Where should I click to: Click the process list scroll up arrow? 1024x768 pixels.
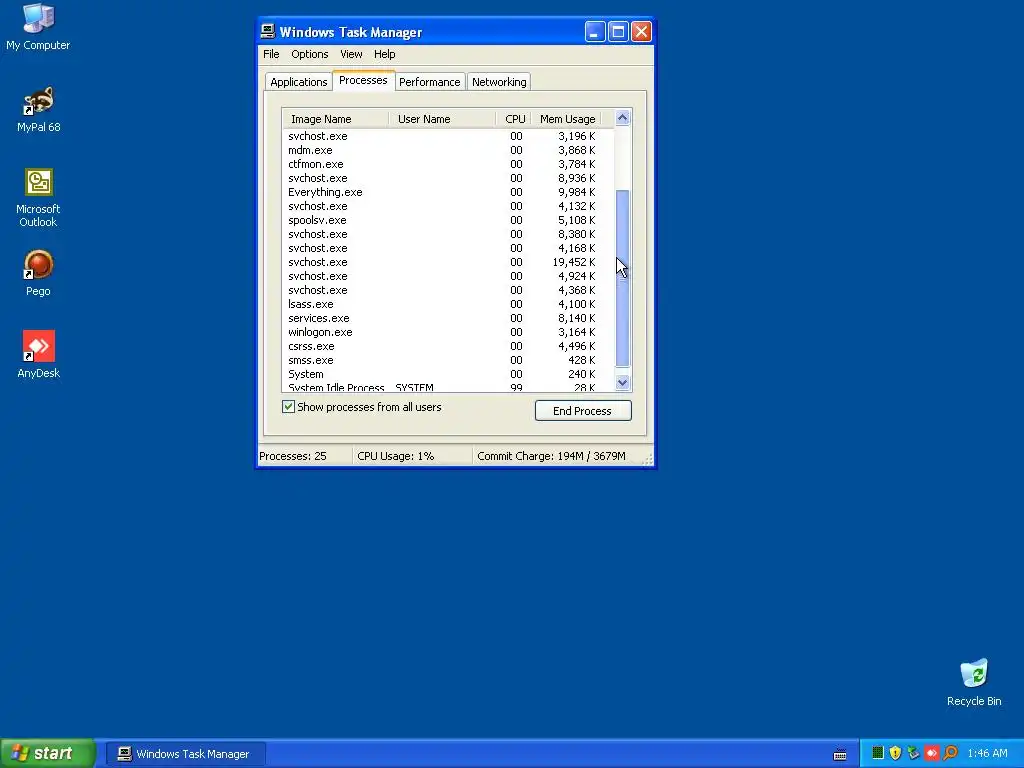pos(622,118)
